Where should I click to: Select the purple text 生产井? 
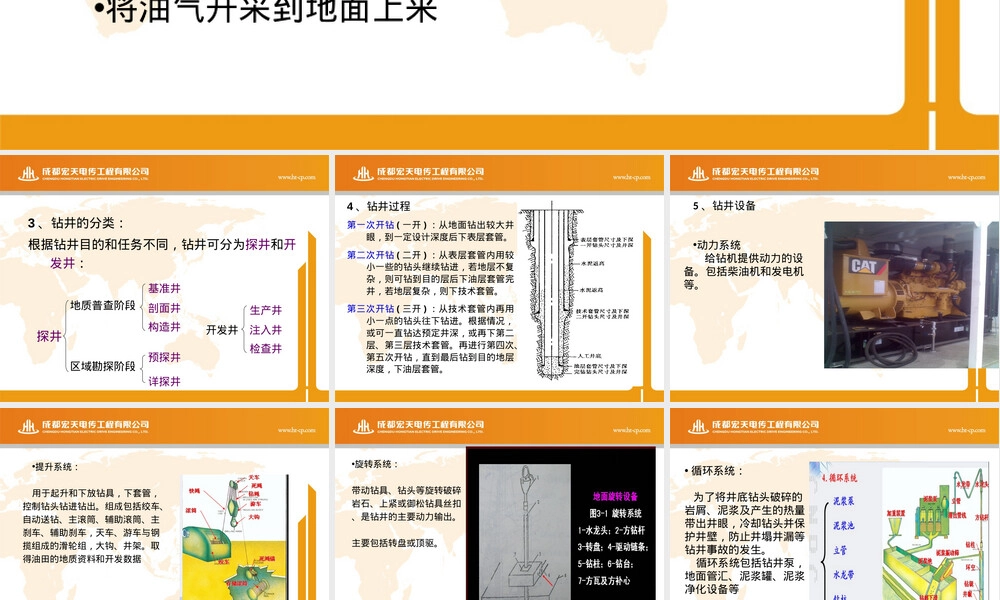(265, 311)
